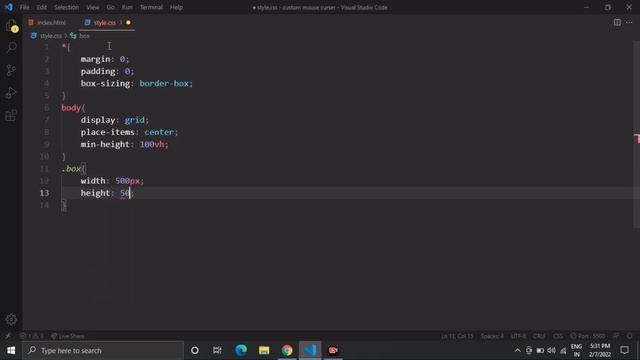This screenshot has width=640, height=360.
Task: Change encoding via UTF-8 status item
Action: (x=518, y=336)
